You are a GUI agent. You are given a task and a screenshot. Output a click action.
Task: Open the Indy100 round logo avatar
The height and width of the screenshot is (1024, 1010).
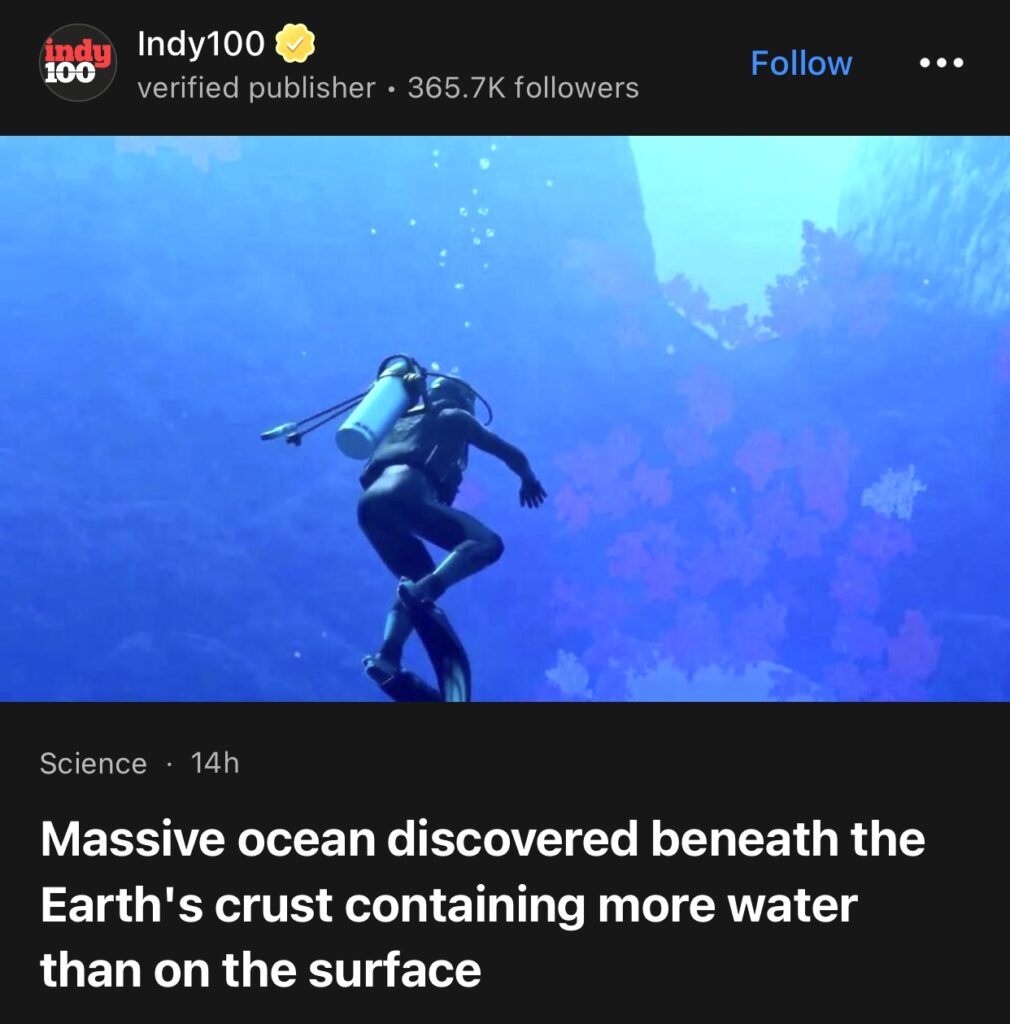pyautogui.click(x=78, y=63)
